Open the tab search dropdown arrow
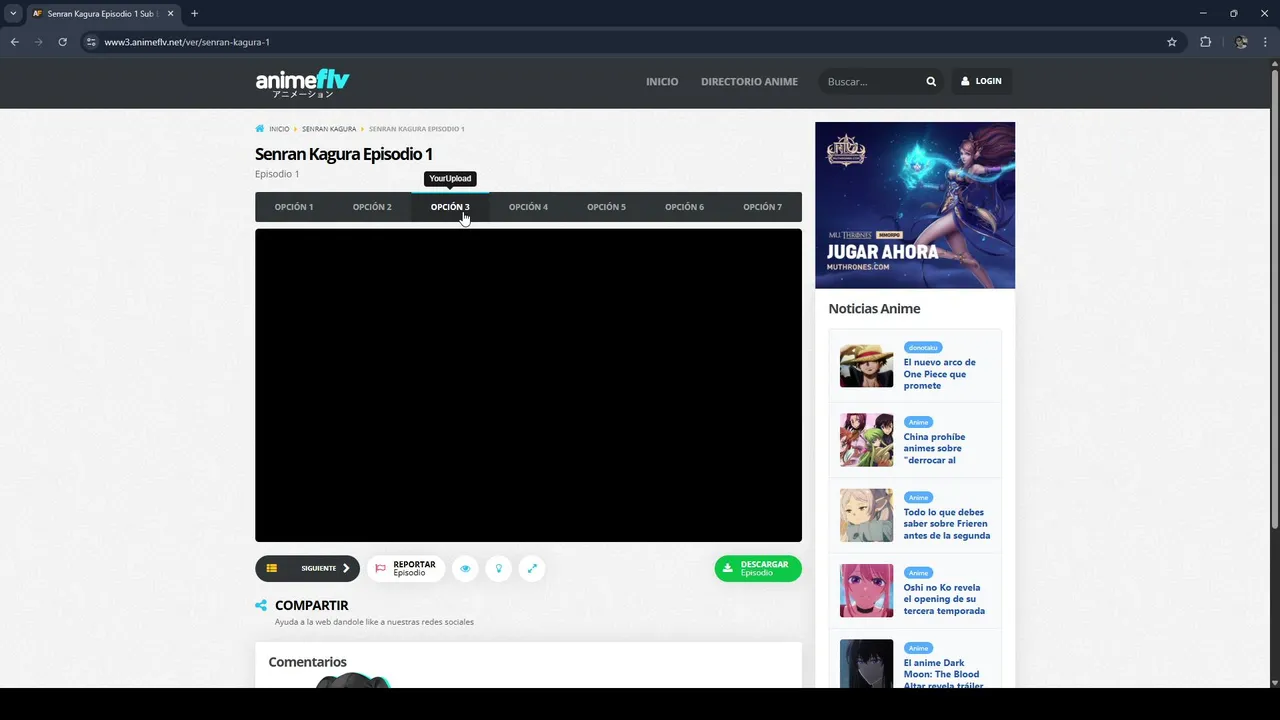Viewport: 1280px width, 720px height. pyautogui.click(x=13, y=14)
